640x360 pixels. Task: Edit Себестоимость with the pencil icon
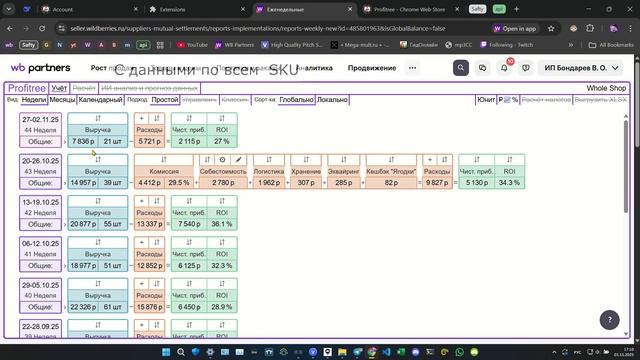tap(239, 160)
